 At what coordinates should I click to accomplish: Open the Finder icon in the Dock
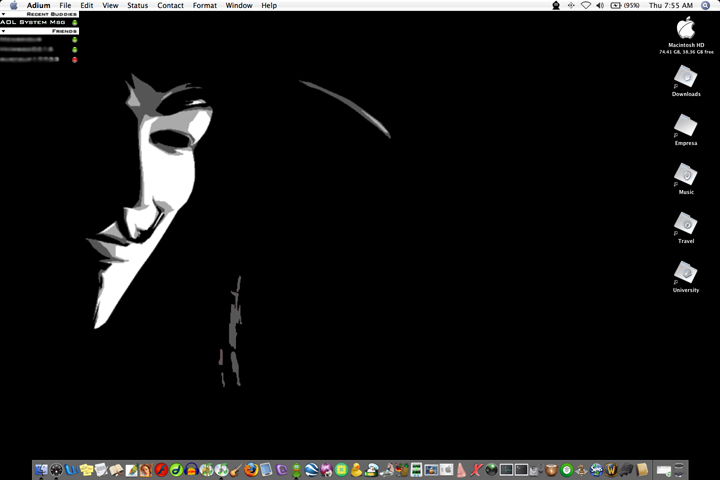(41, 470)
